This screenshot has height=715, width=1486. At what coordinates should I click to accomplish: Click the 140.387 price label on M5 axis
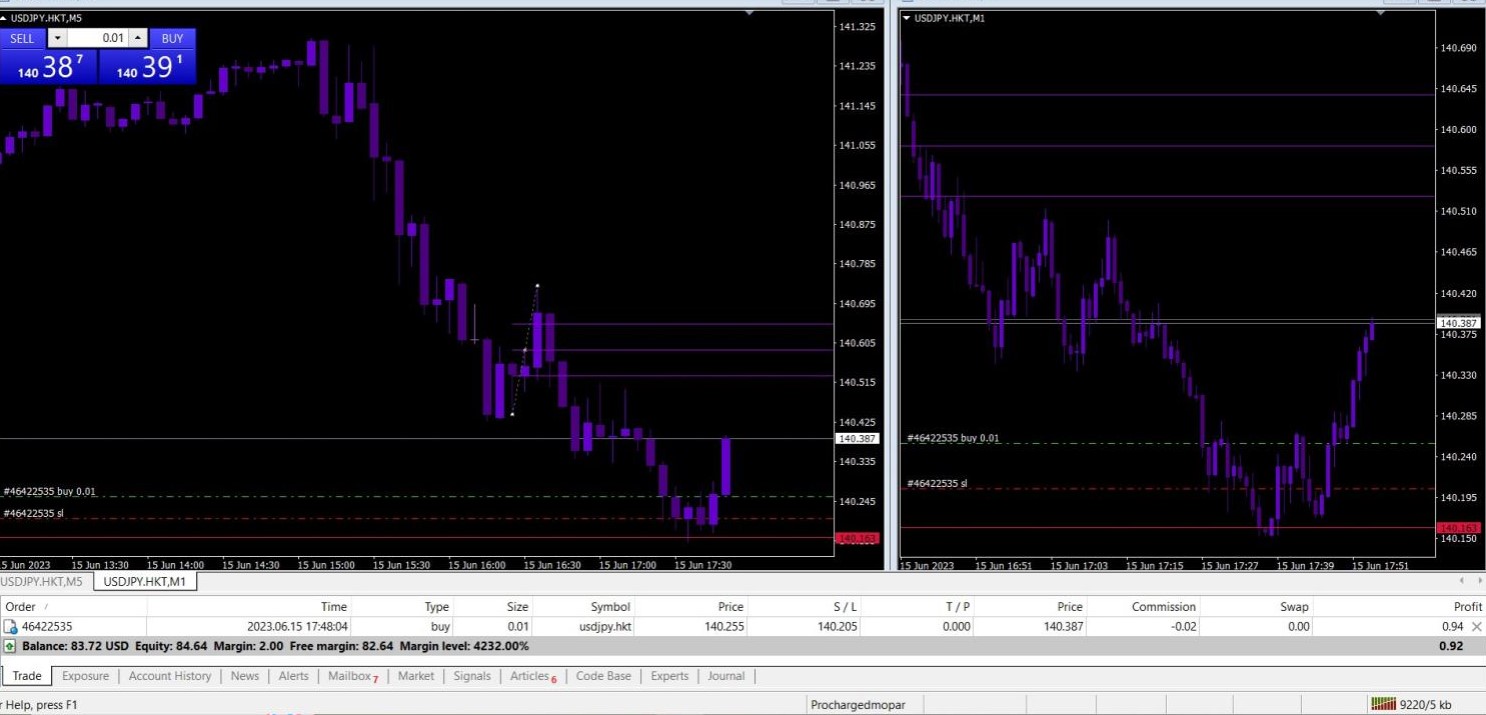pos(857,439)
